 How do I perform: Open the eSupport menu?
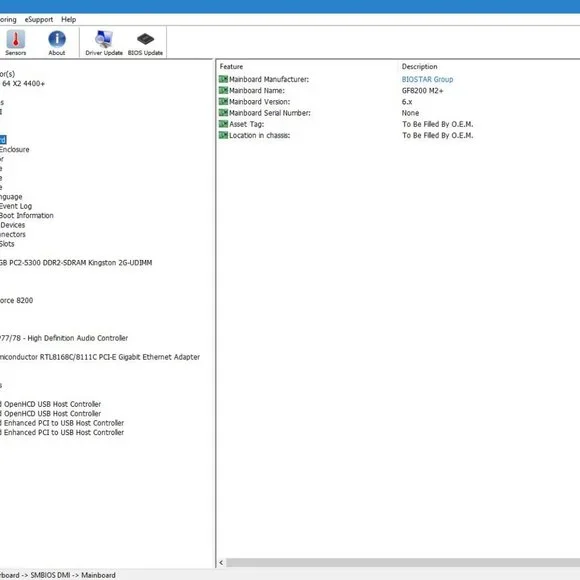(38, 20)
